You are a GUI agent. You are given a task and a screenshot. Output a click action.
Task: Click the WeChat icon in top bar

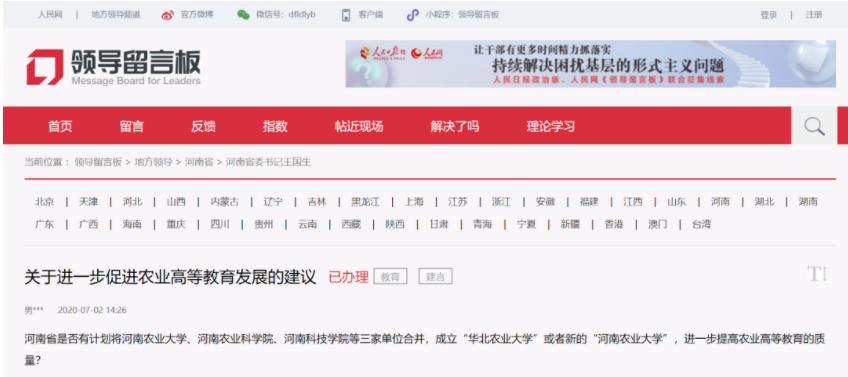click(x=243, y=15)
